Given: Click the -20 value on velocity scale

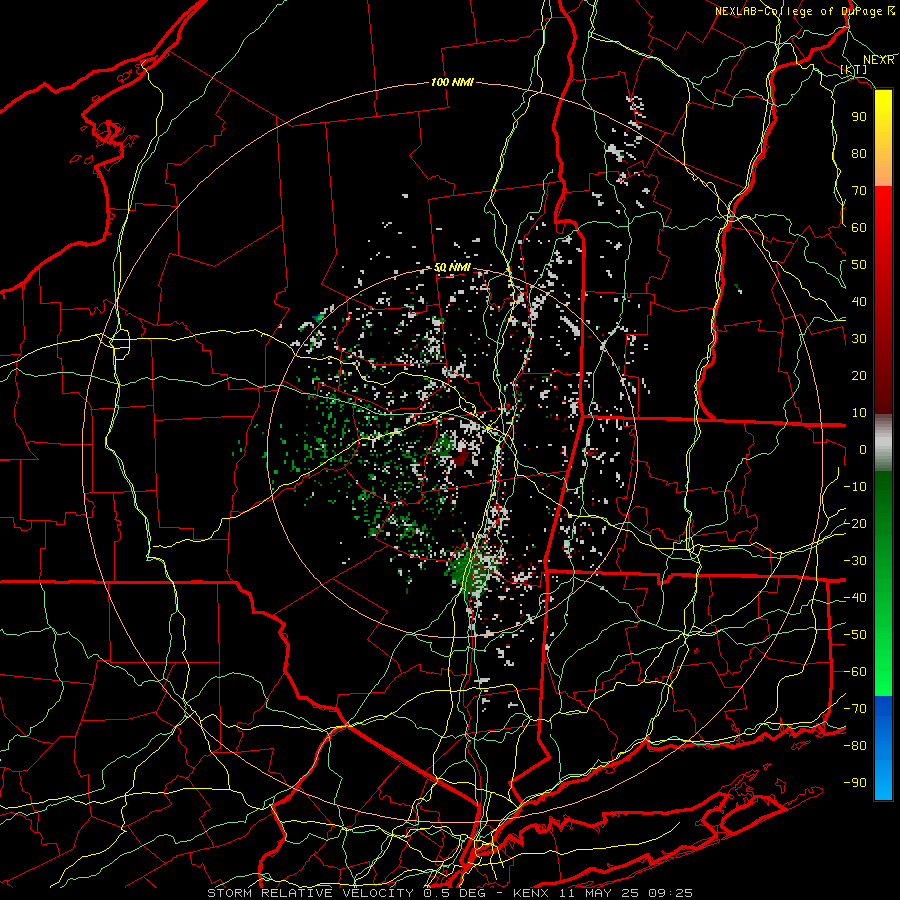Looking at the screenshot, I should [855, 523].
